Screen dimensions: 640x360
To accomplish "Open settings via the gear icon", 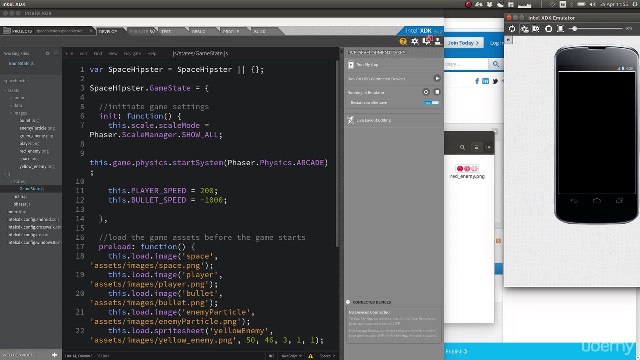I will (415, 41).
